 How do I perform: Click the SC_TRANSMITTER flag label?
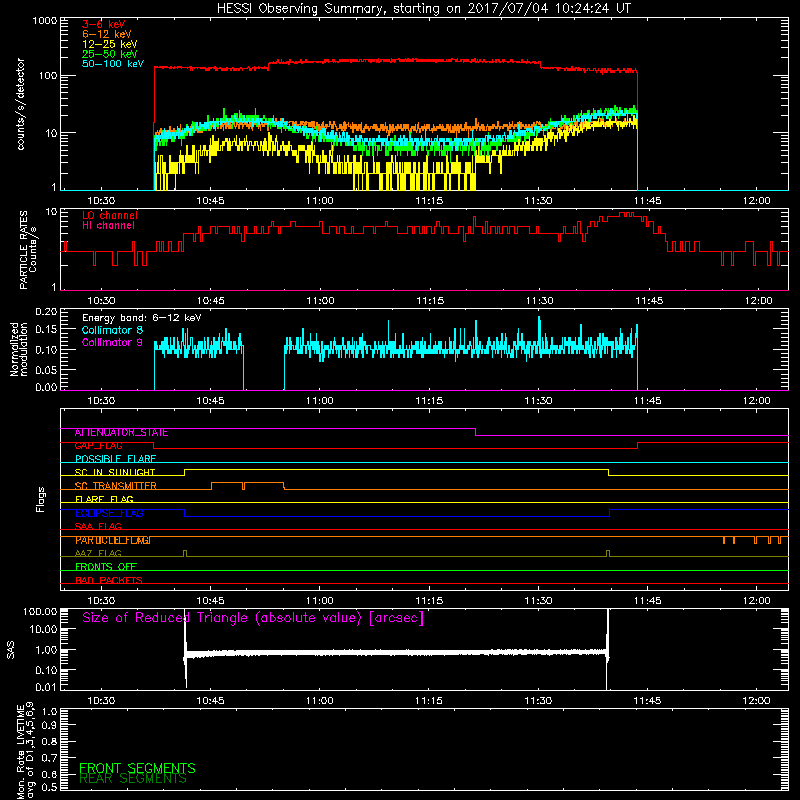click(115, 486)
